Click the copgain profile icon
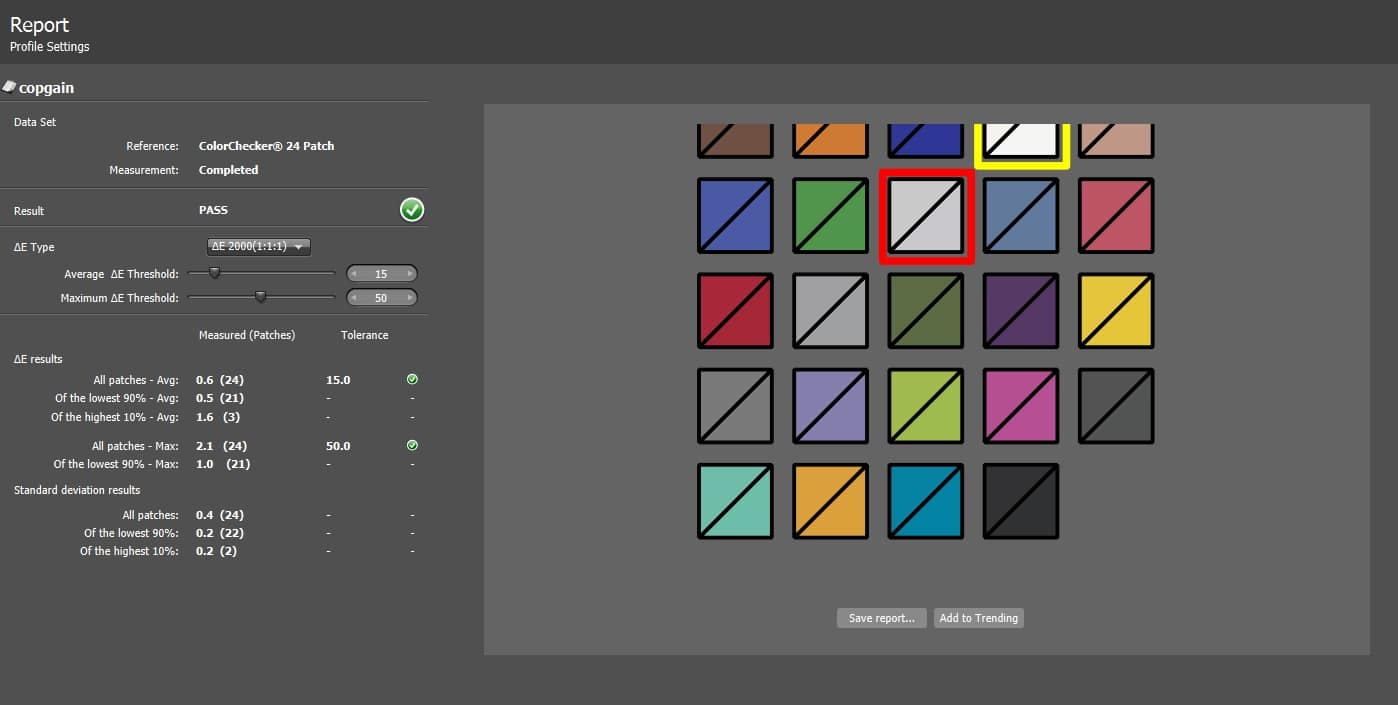The width and height of the screenshot is (1398, 705). 9,87
